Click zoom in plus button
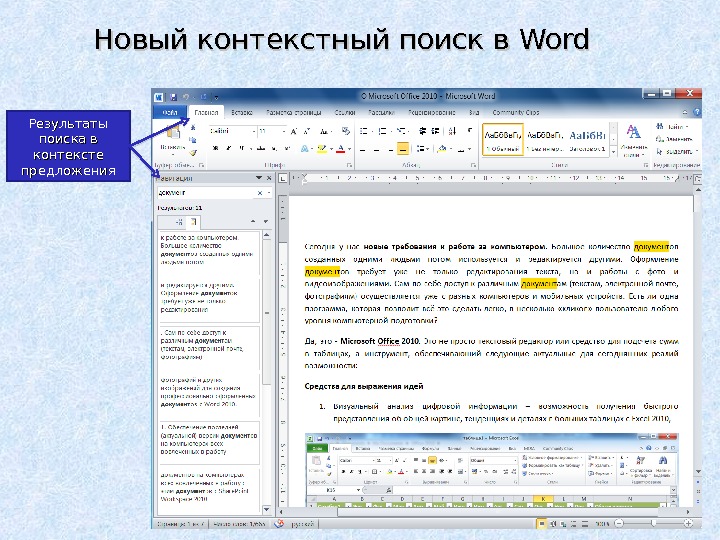720x540 pixels. coord(687,523)
